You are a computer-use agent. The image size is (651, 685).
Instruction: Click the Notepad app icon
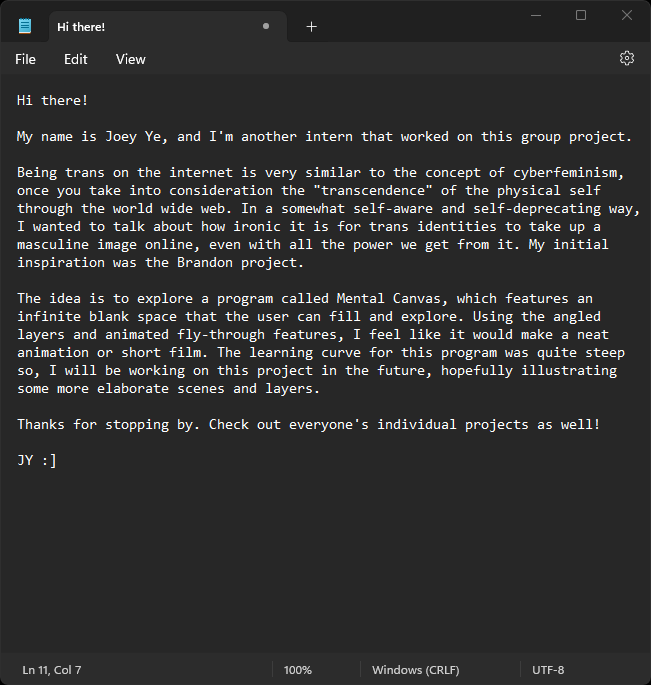pos(25,26)
